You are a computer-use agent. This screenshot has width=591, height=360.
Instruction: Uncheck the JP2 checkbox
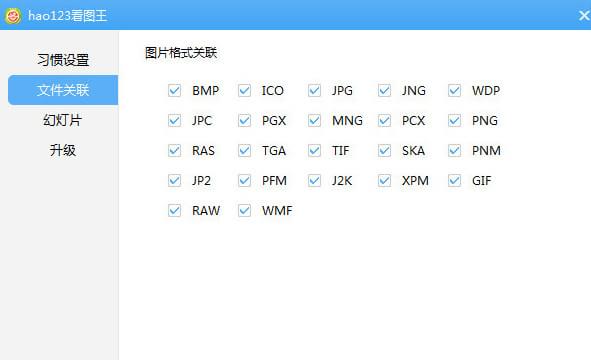(175, 181)
